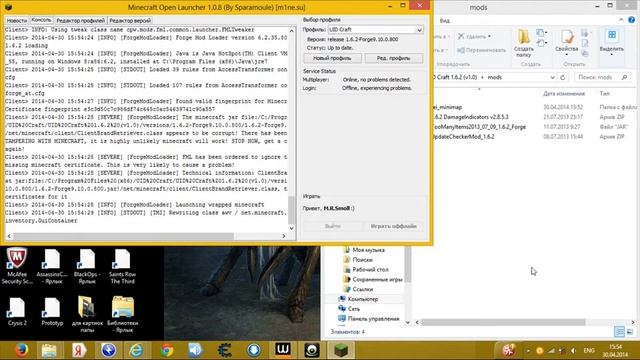
Task: Show hidden system tray icons arrow
Action: (528, 351)
